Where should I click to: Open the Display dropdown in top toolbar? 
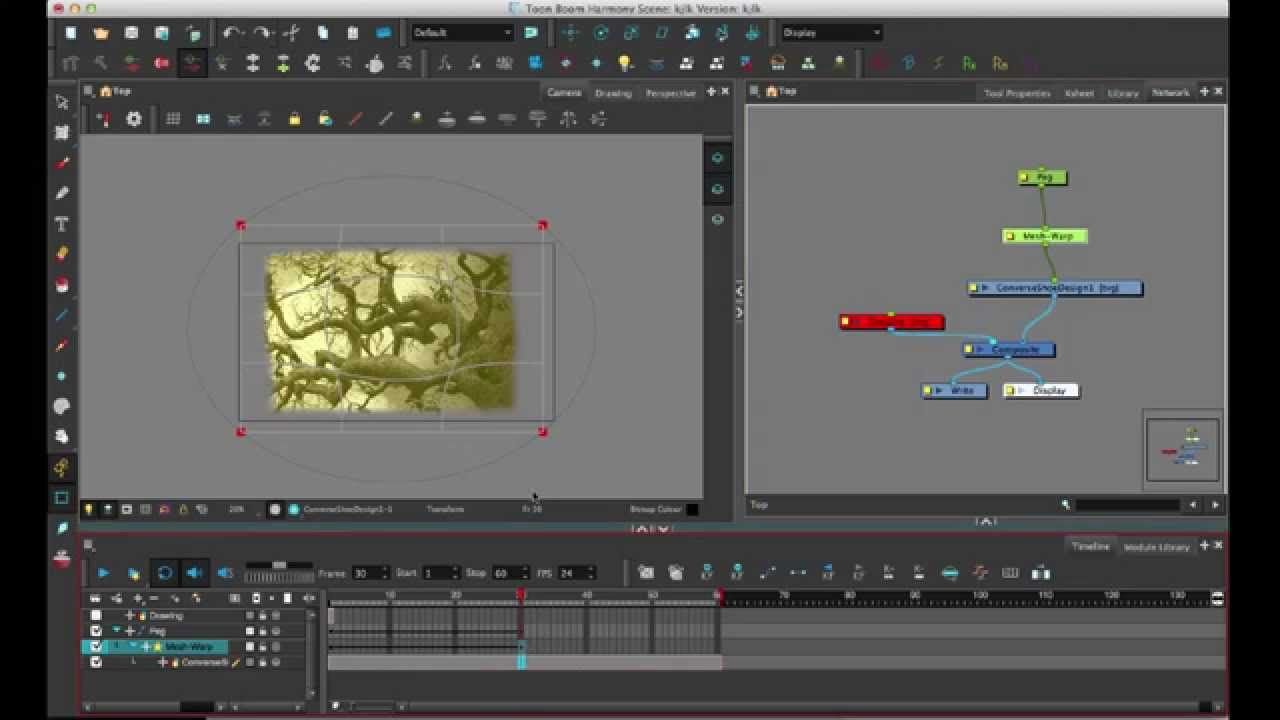click(x=832, y=33)
